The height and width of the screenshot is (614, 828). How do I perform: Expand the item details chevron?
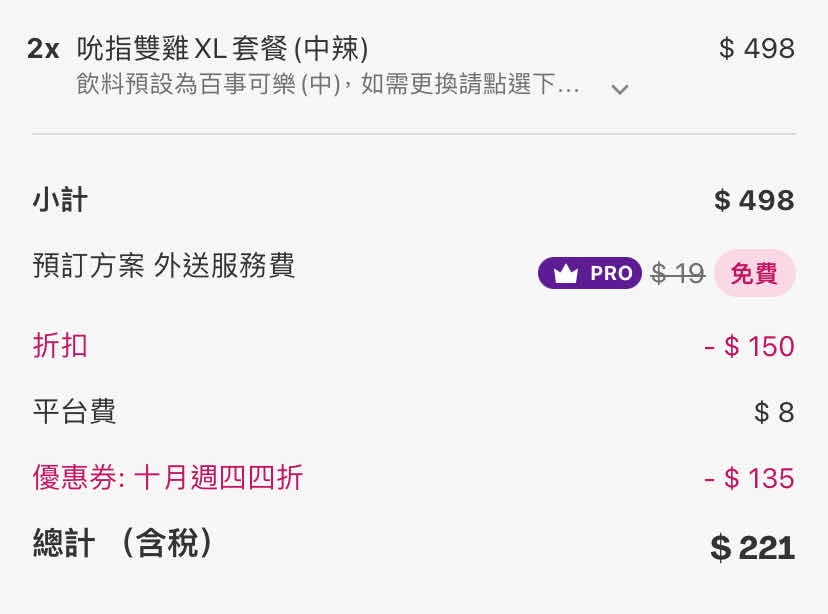click(620, 89)
